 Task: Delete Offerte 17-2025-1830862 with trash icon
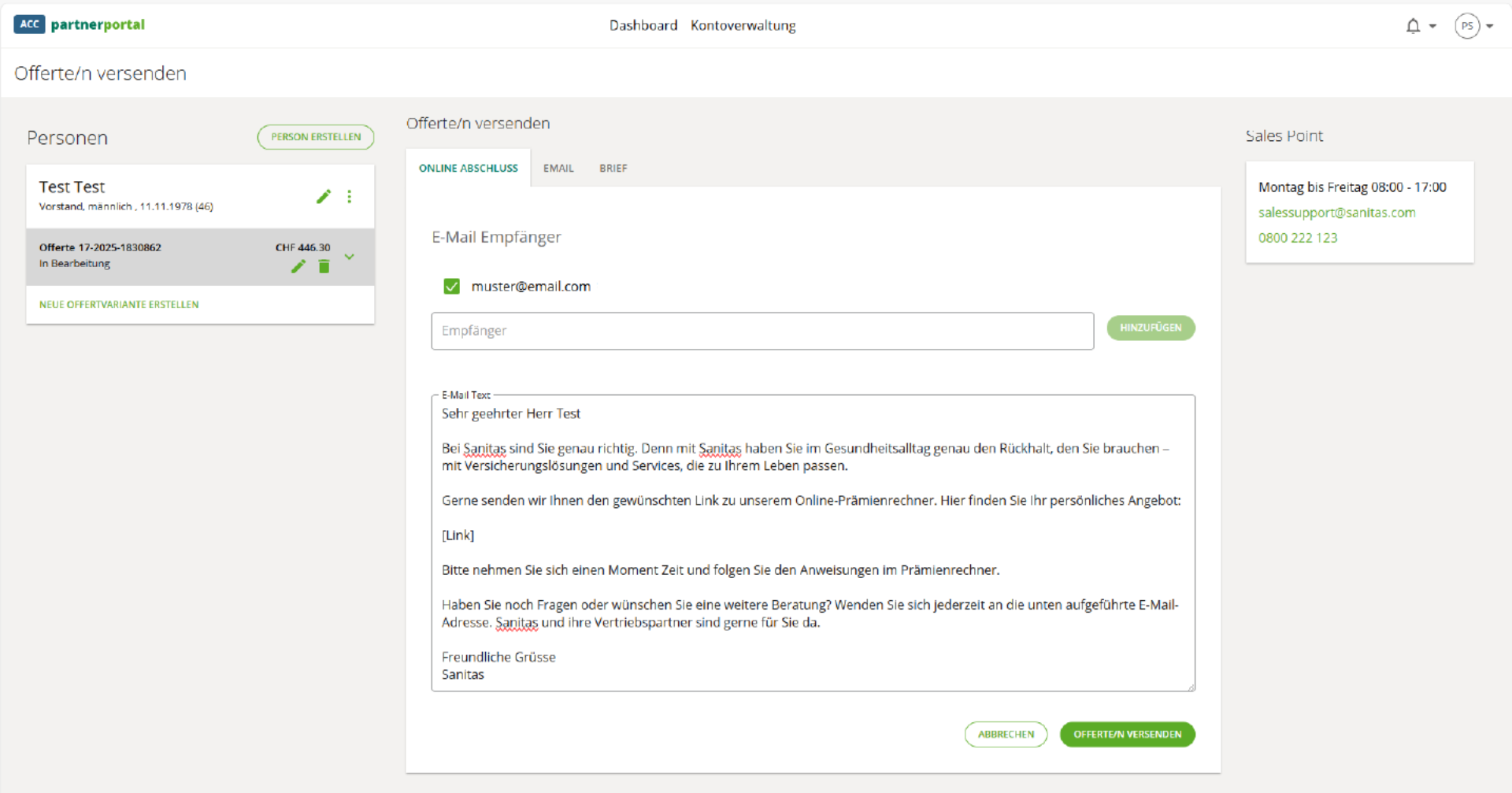(324, 267)
